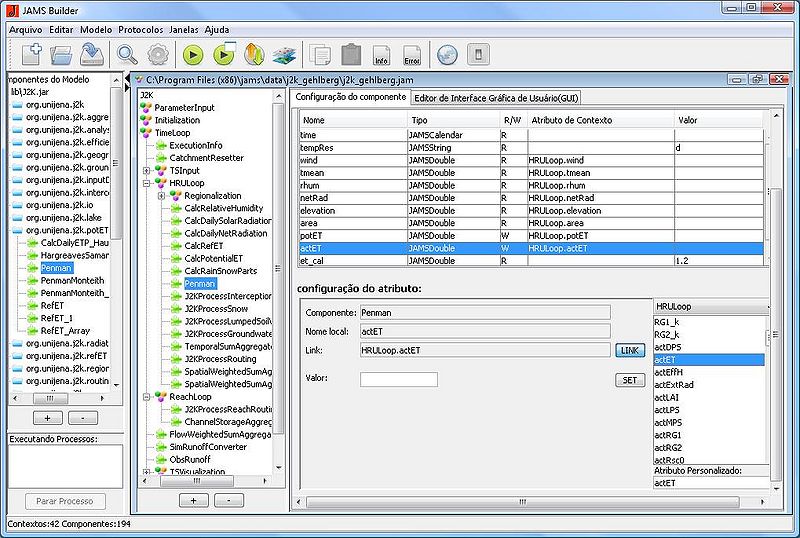This screenshot has height=538, width=800.
Task: Click the gear settings toolbar icon
Action: pyautogui.click(x=157, y=54)
